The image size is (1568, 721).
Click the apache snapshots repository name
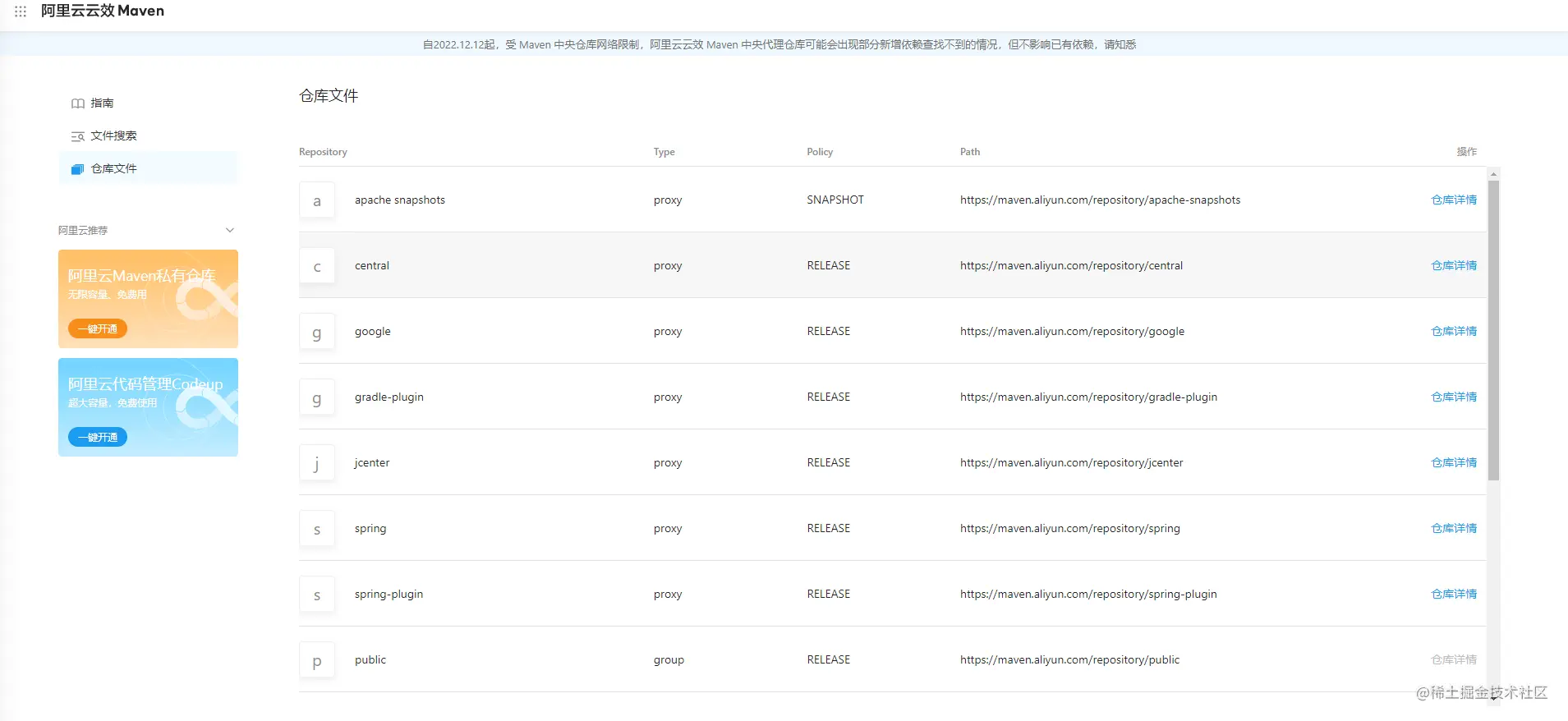pos(400,200)
